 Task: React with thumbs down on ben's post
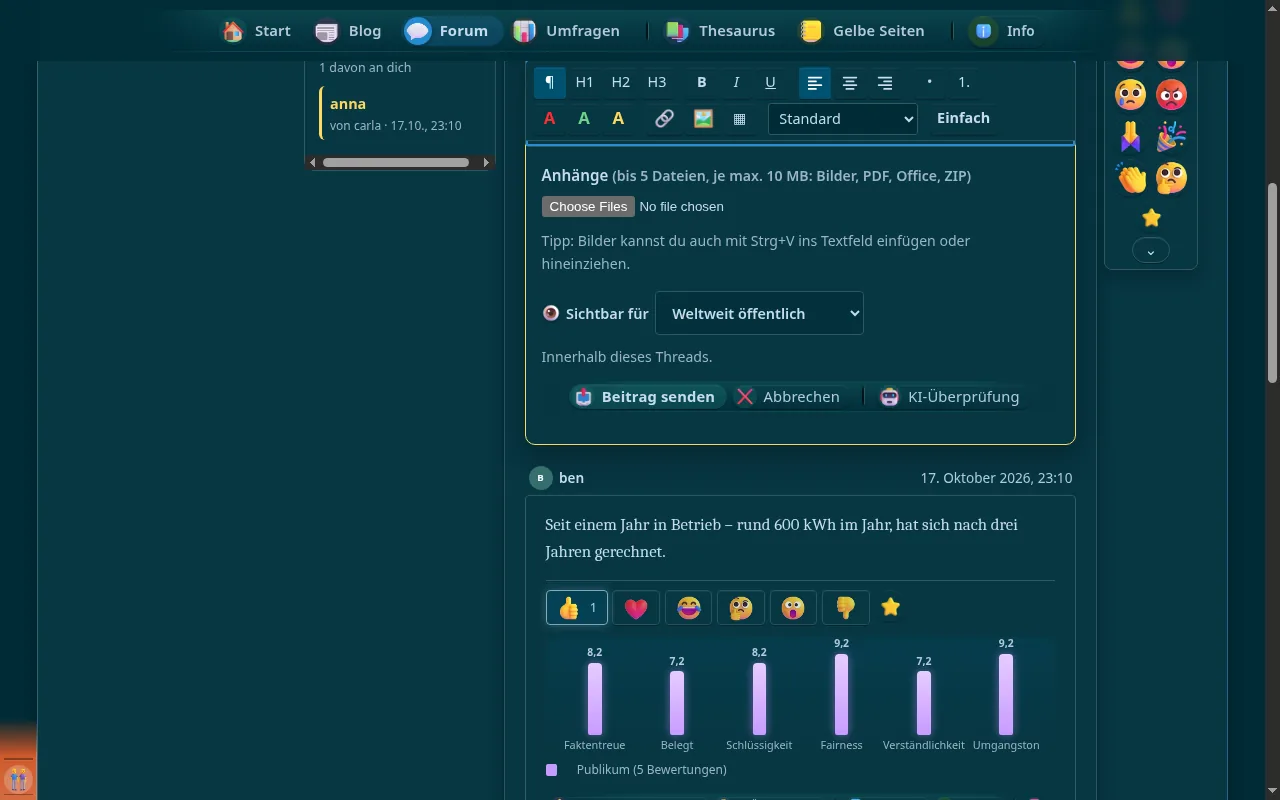coord(845,607)
